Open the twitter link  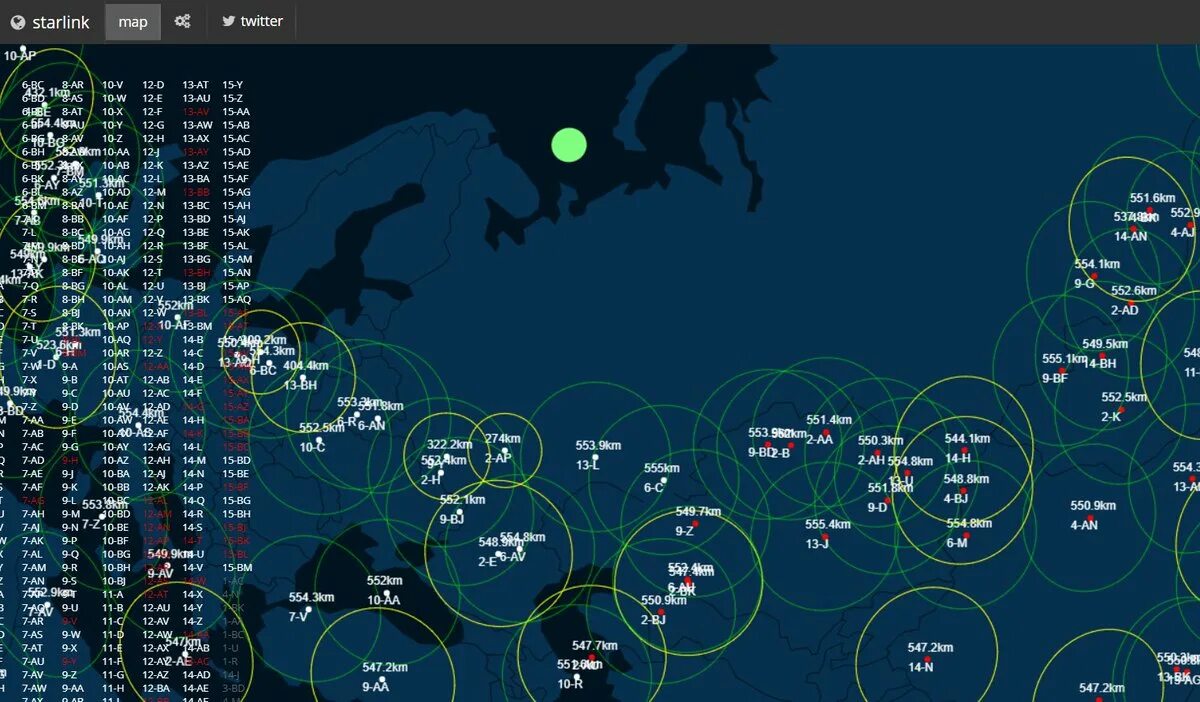[x=252, y=21]
